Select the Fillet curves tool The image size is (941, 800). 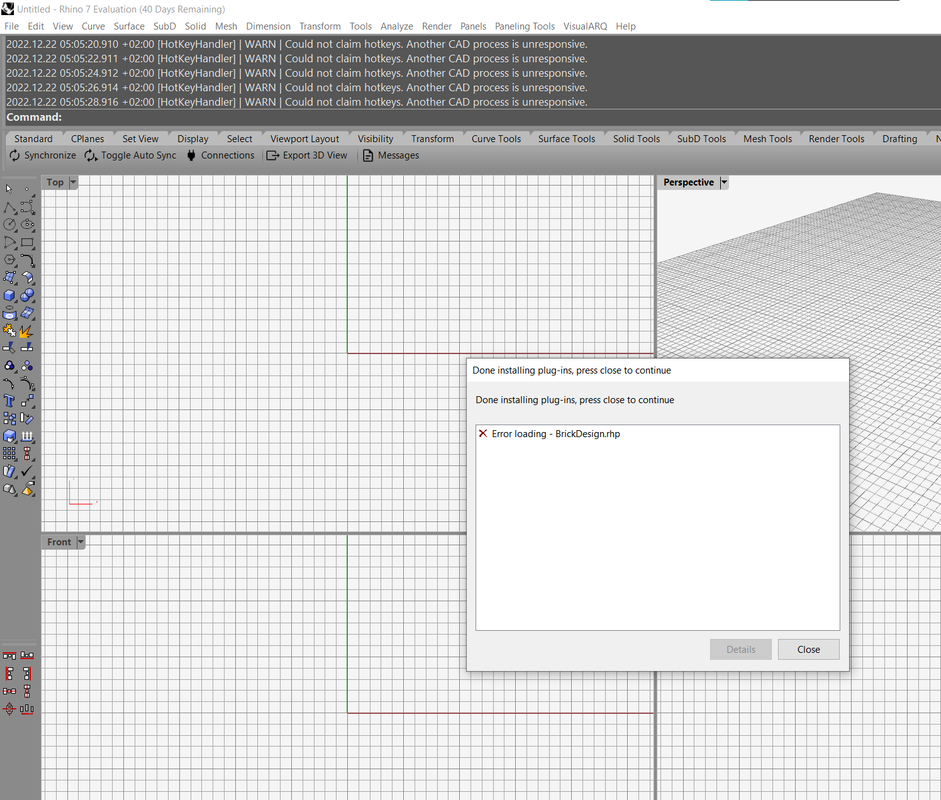(27, 260)
